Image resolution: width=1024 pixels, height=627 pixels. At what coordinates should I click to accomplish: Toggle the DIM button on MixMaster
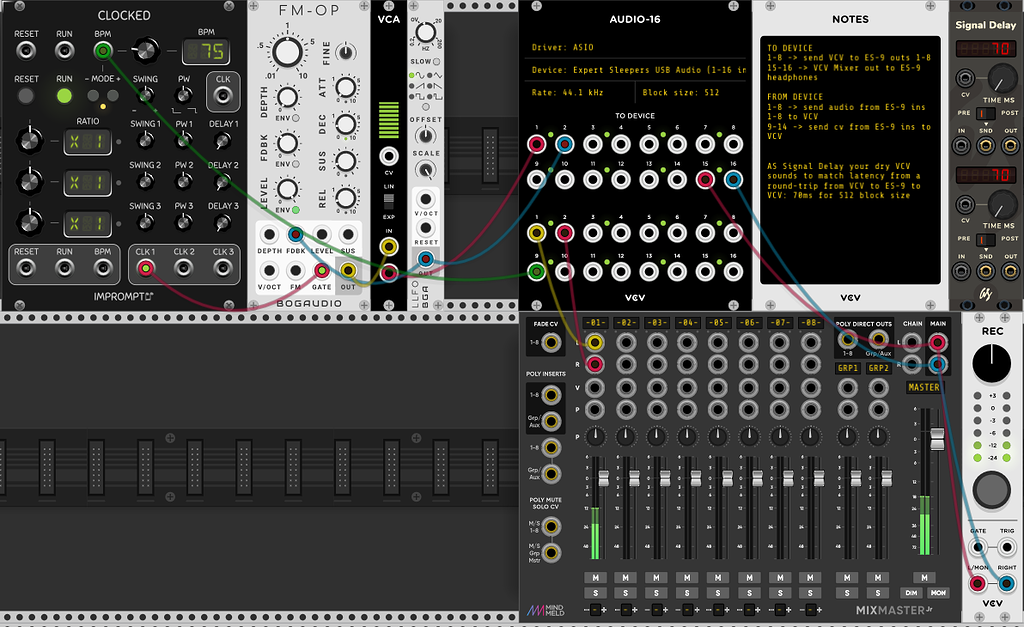pyautogui.click(x=911, y=593)
